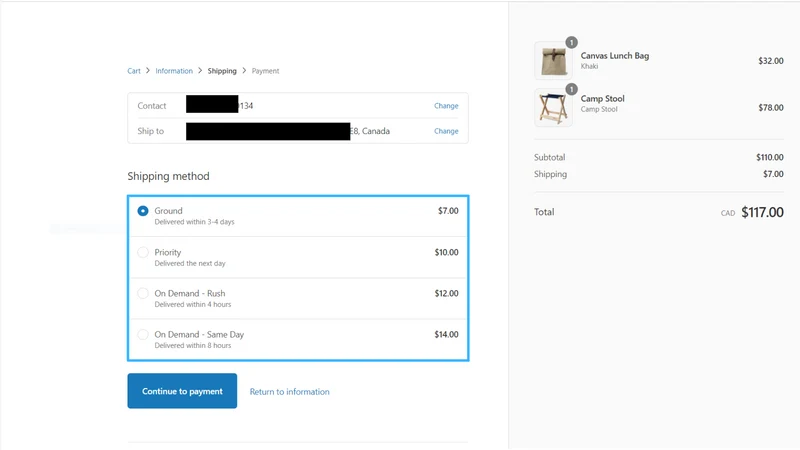Click the $14.00 Same Day price
Screen dimensions: 800x450
tap(446, 334)
